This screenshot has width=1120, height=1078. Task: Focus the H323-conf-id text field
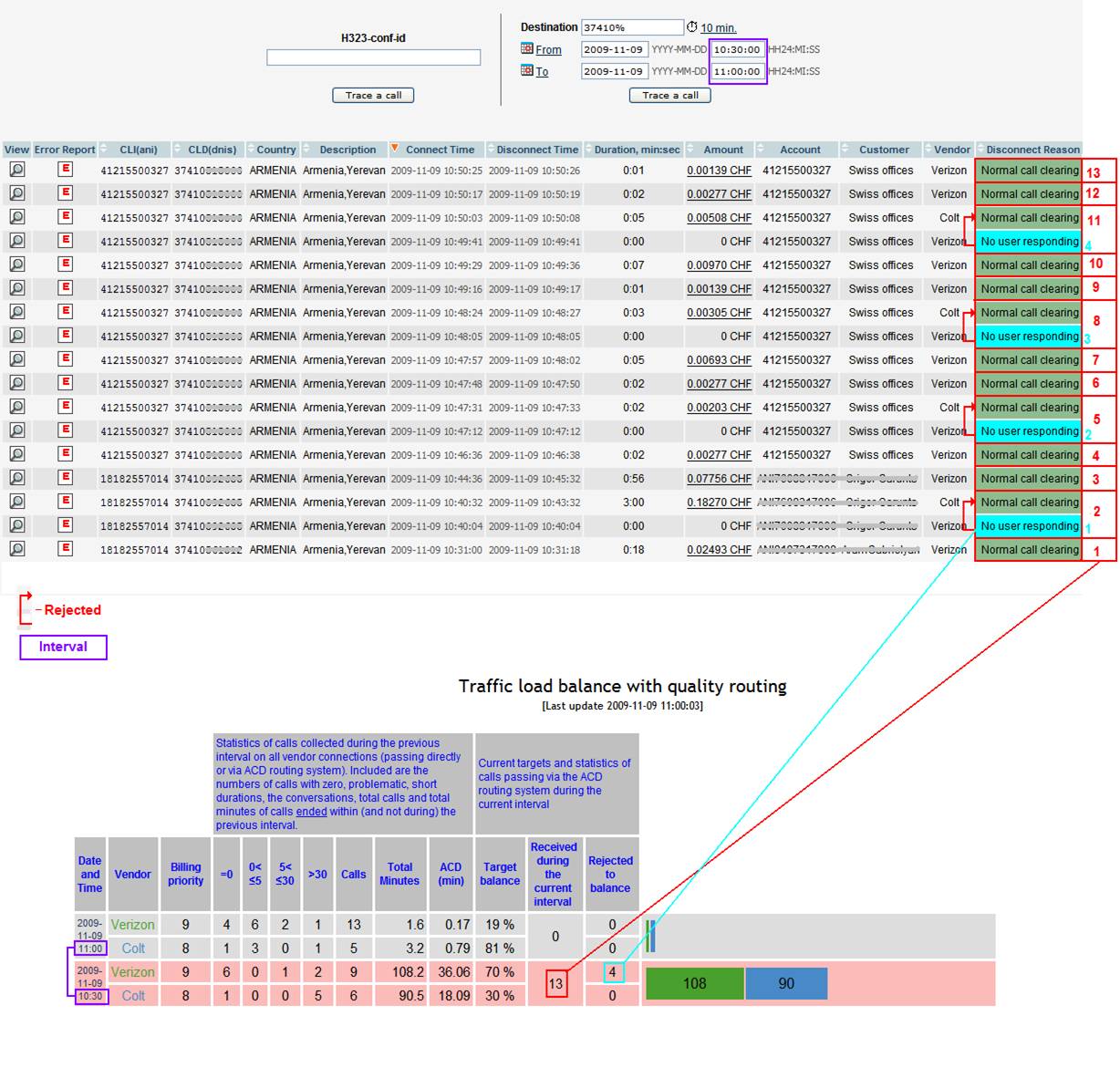373,57
